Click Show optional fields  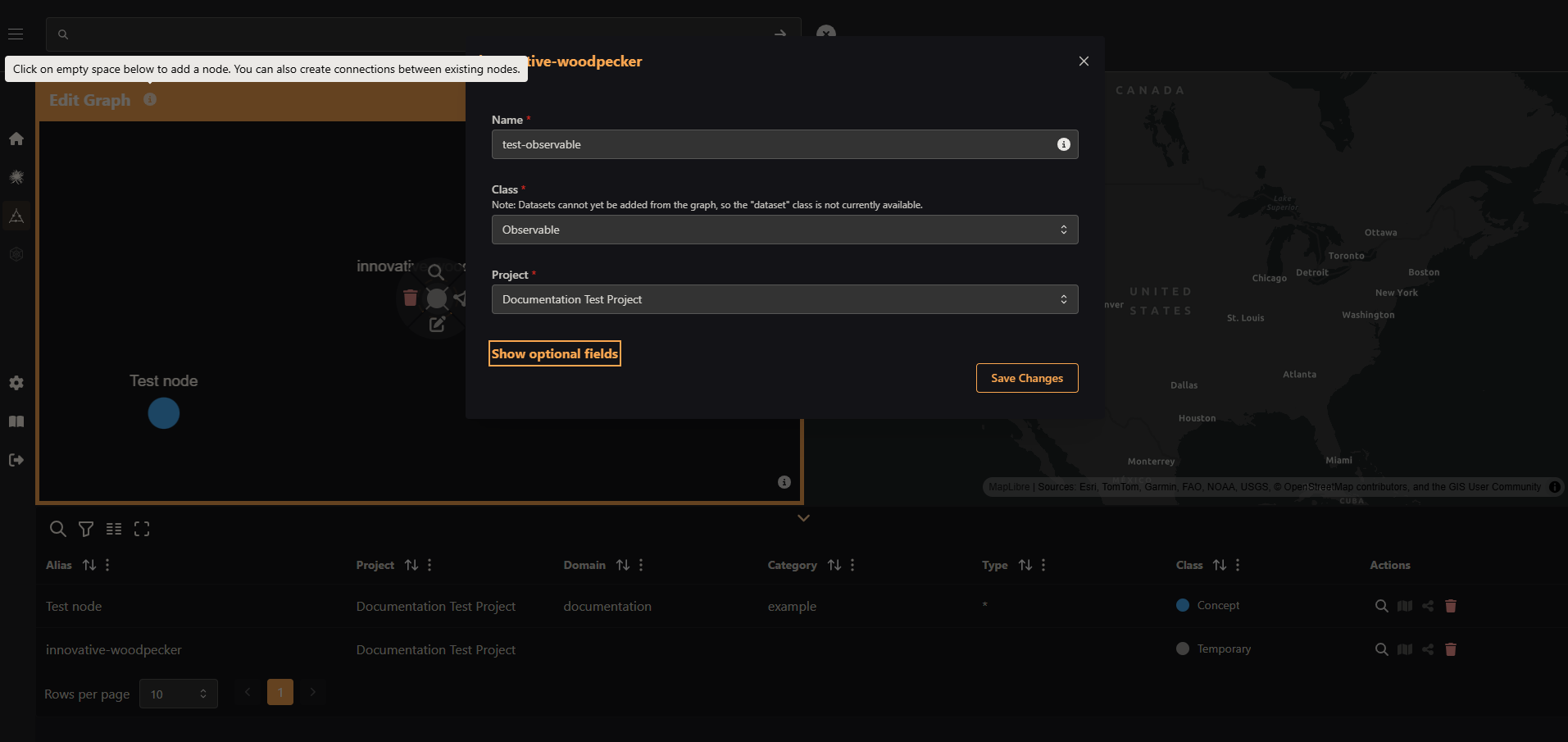555,353
